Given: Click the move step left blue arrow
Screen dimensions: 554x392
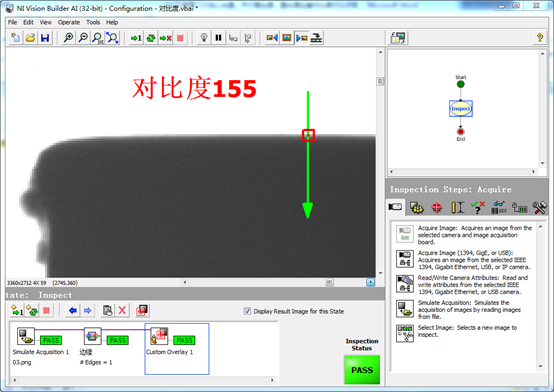Looking at the screenshot, I should click(x=73, y=311).
